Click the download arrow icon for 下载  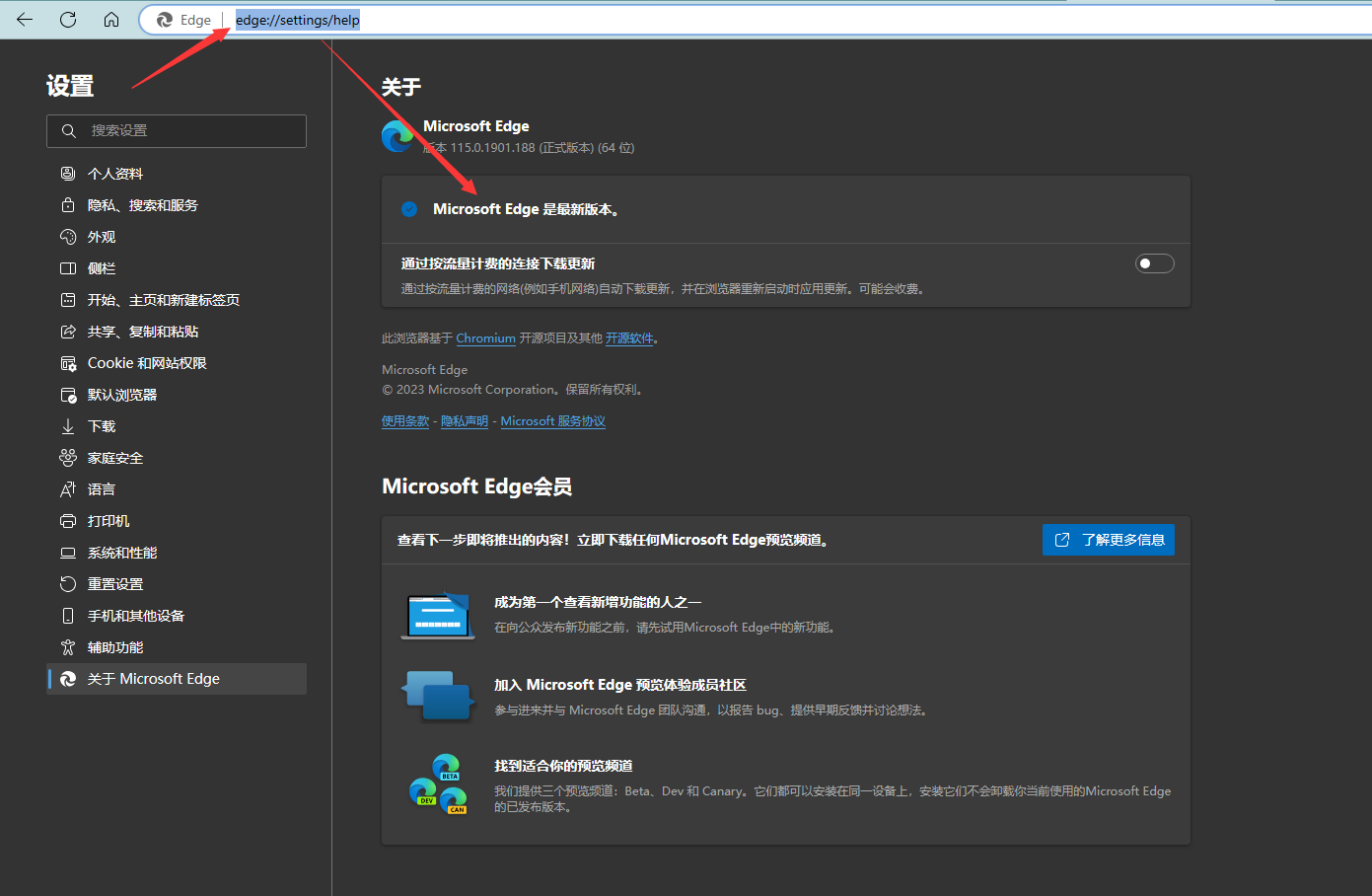(68, 426)
